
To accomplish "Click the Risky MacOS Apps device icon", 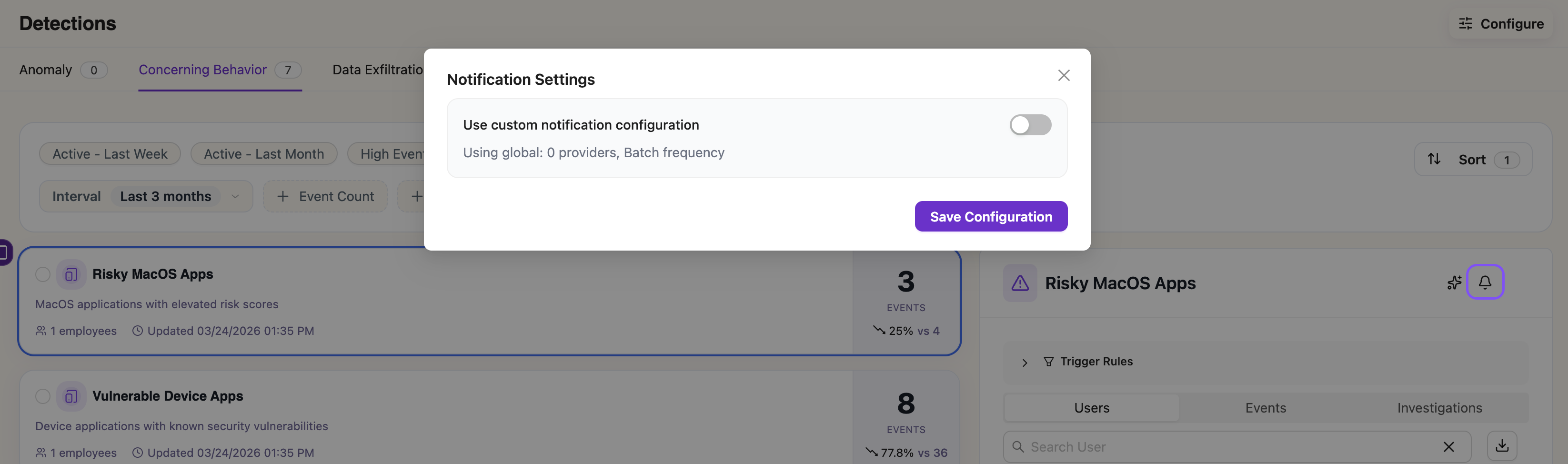I will click(71, 274).
